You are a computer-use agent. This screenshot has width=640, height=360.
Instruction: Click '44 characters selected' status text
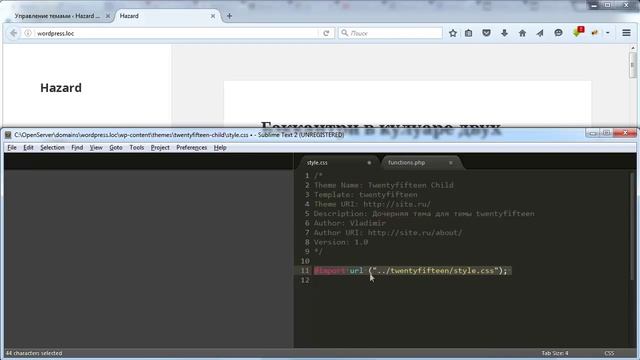tap(34, 353)
